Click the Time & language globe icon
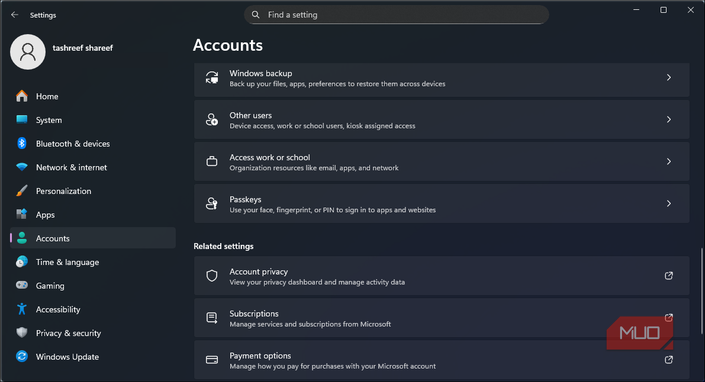705x382 pixels. [x=22, y=262]
